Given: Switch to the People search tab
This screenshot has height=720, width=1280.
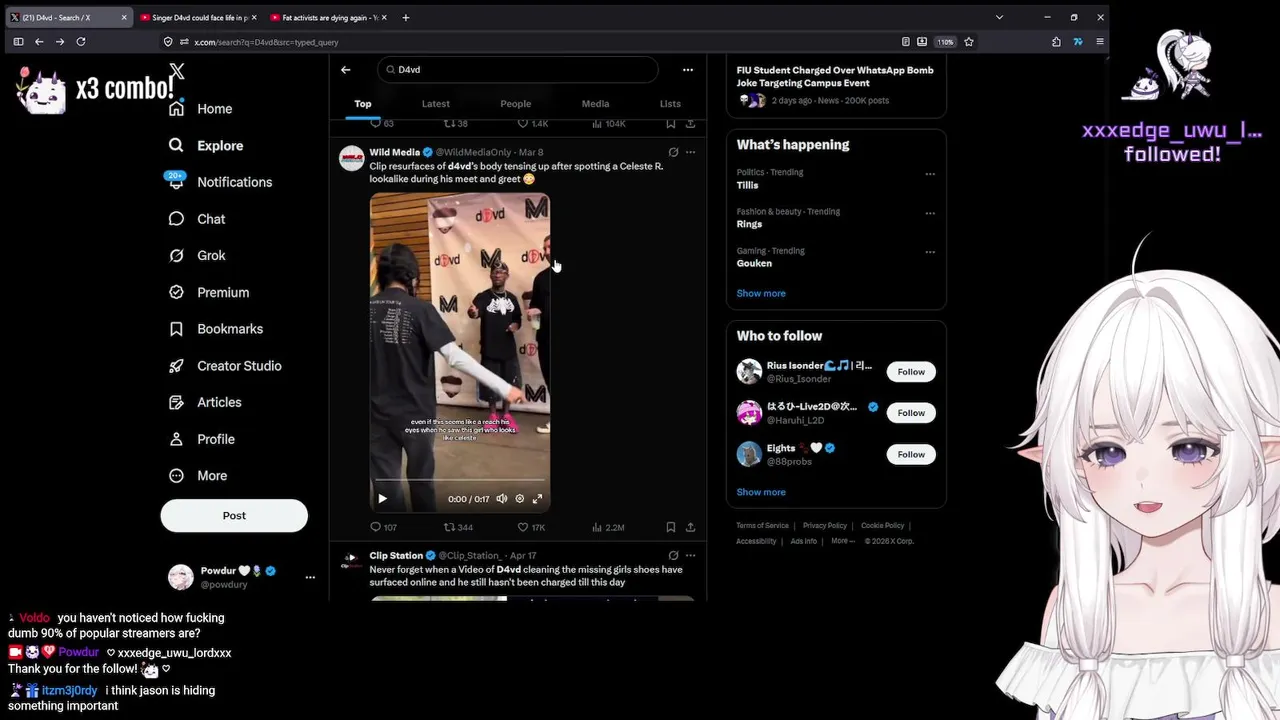Looking at the screenshot, I should tap(515, 104).
